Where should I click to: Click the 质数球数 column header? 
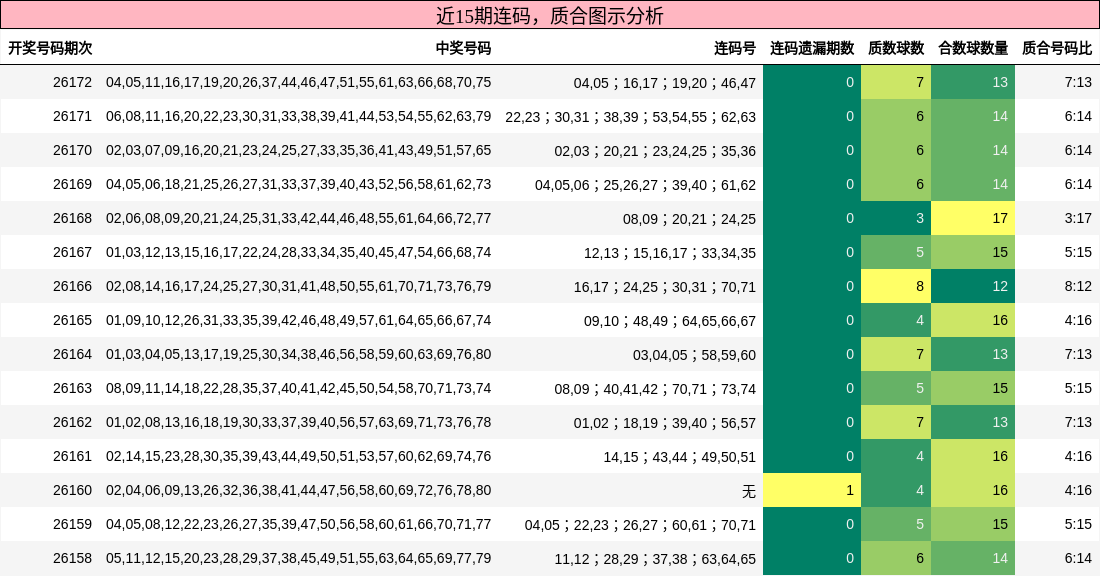(896, 48)
